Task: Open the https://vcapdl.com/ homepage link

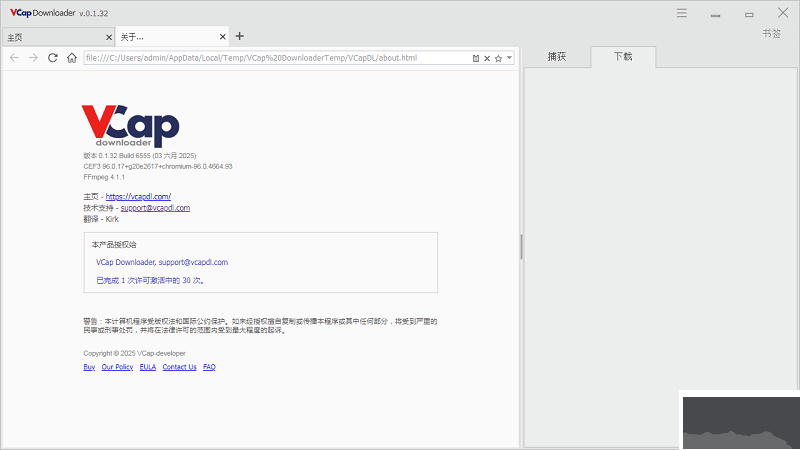Action: pos(138,196)
